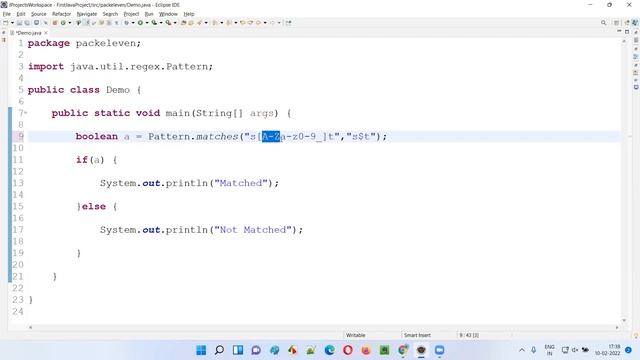Click the Smart Insert status field

(417, 335)
